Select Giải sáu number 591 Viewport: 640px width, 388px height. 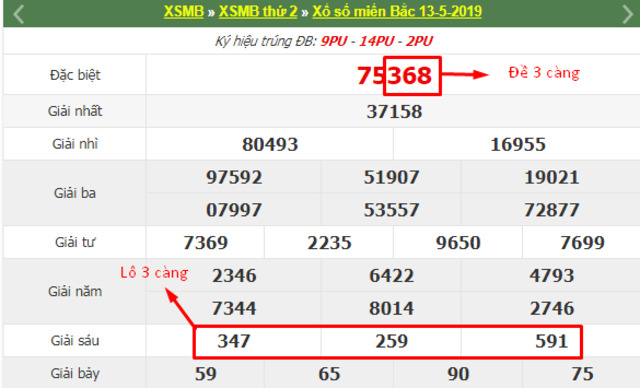[551, 341]
